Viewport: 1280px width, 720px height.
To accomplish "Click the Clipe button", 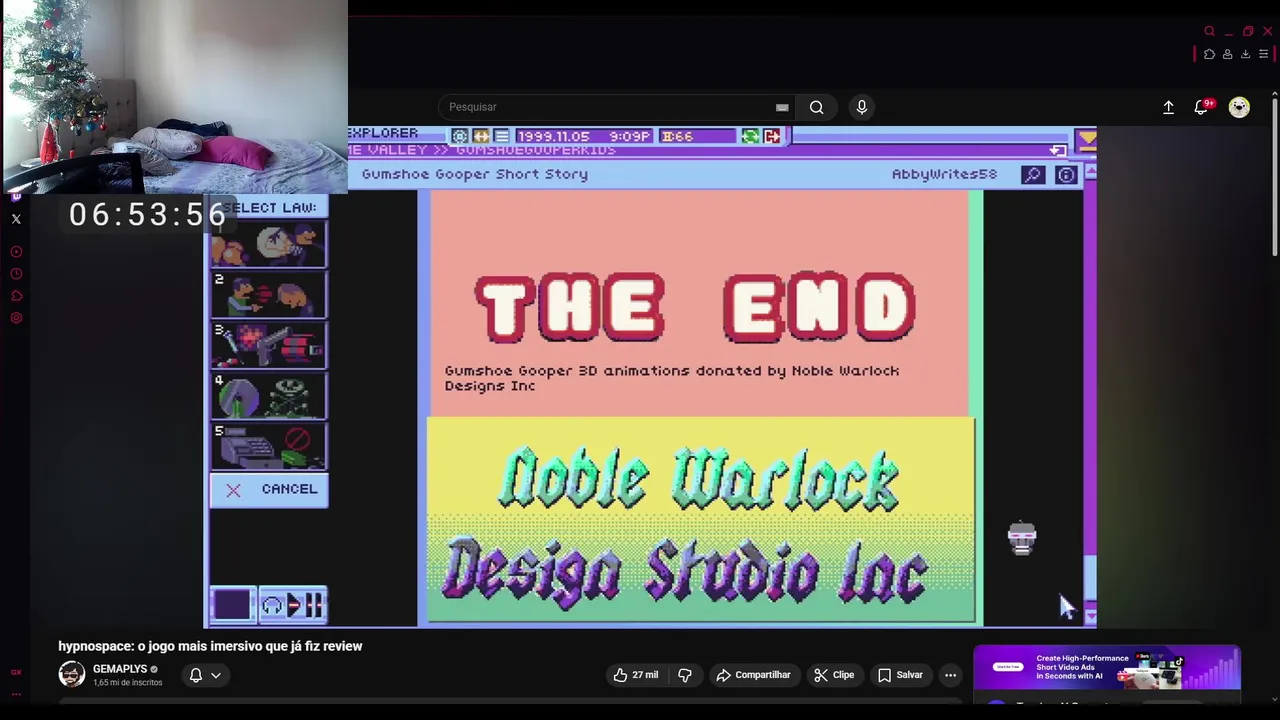I will (834, 675).
